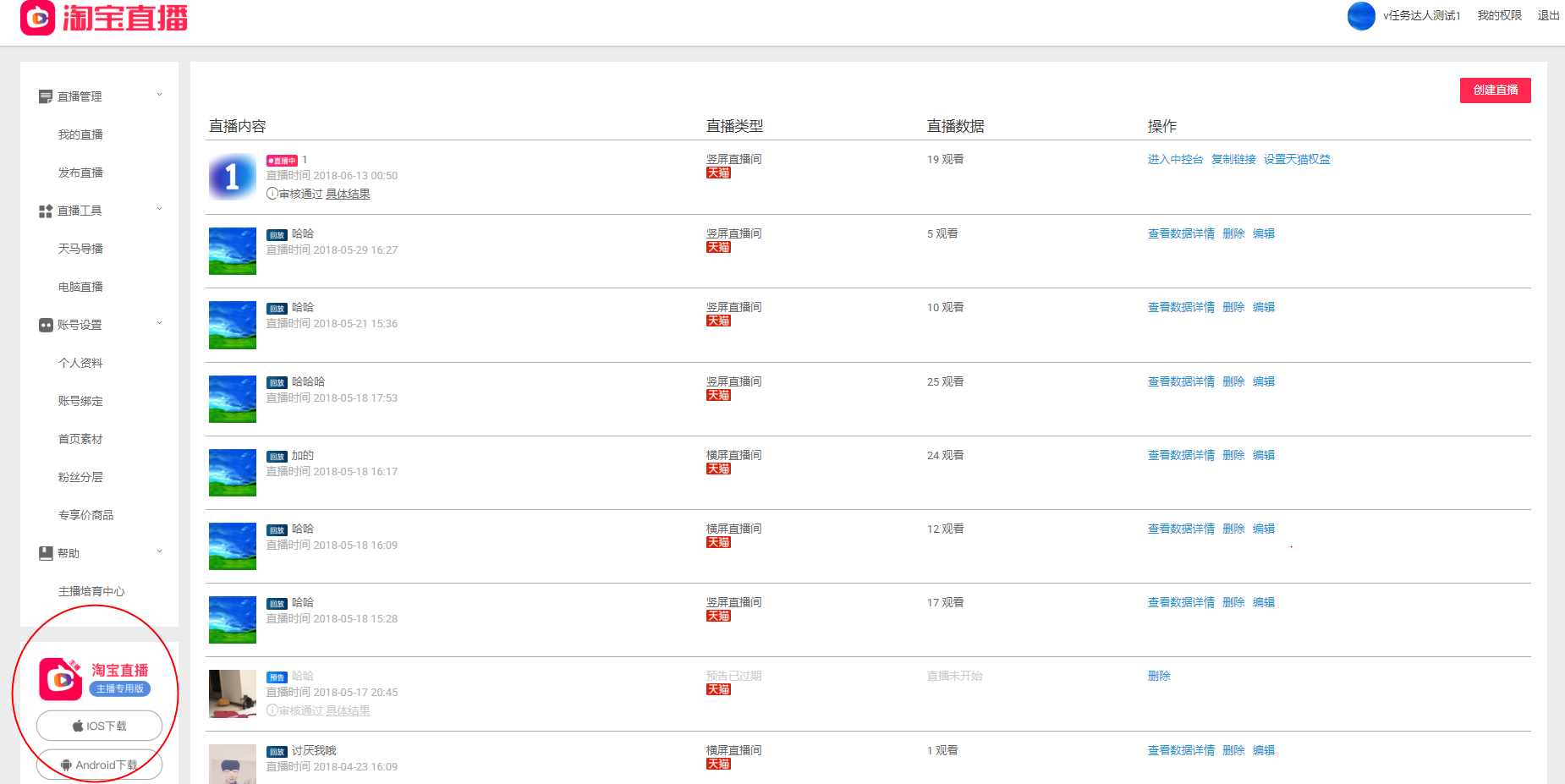Click the 回放 badge on the 讨厌我哦 row
This screenshot has width=1565, height=784.
click(x=277, y=752)
